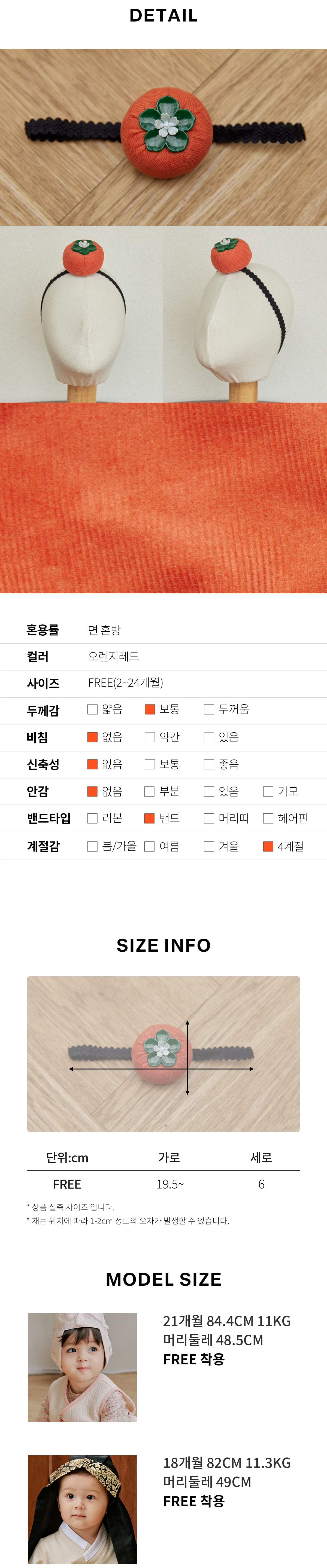Click the persimmon headband photo on wood floor
The height and width of the screenshot is (1568, 327).
[x=163, y=137]
